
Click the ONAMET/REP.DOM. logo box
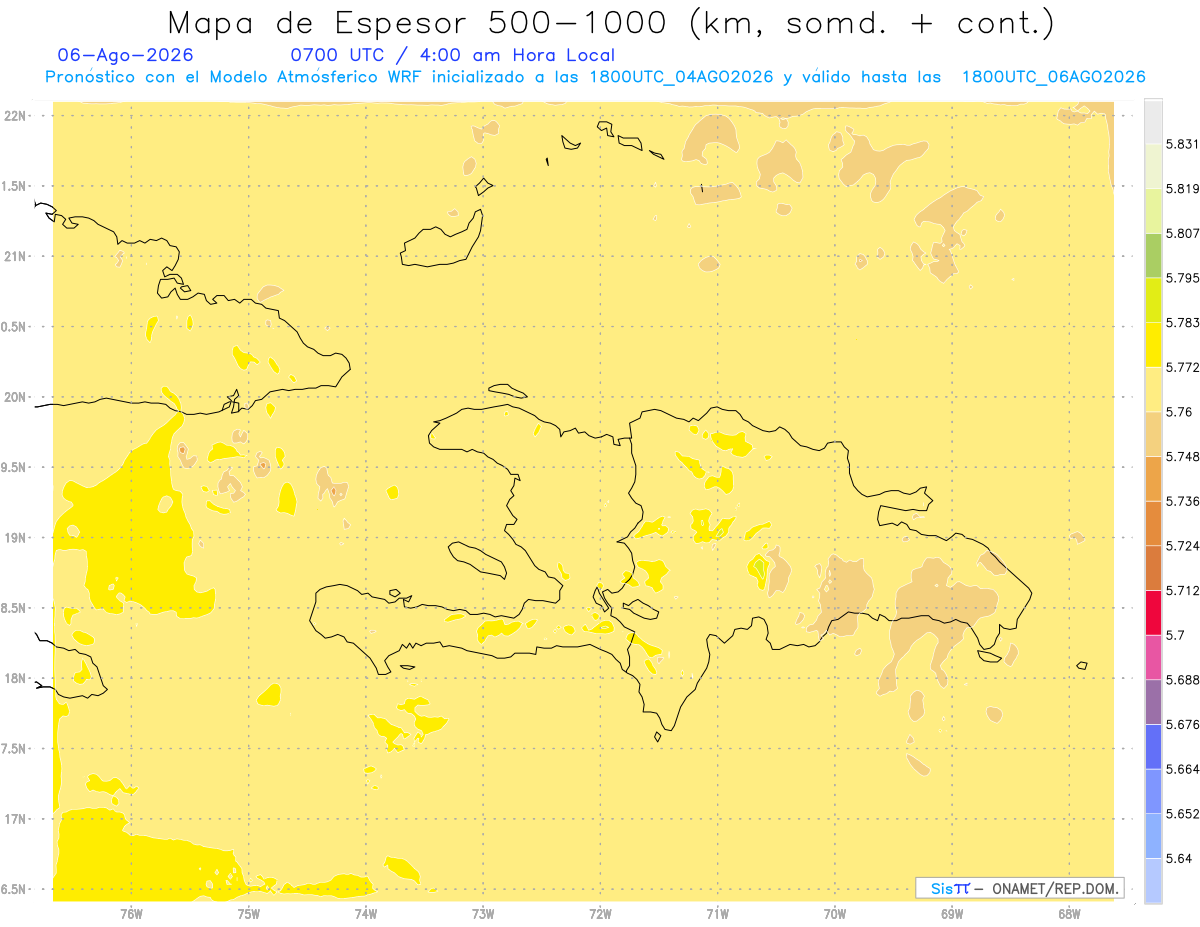point(1020,888)
